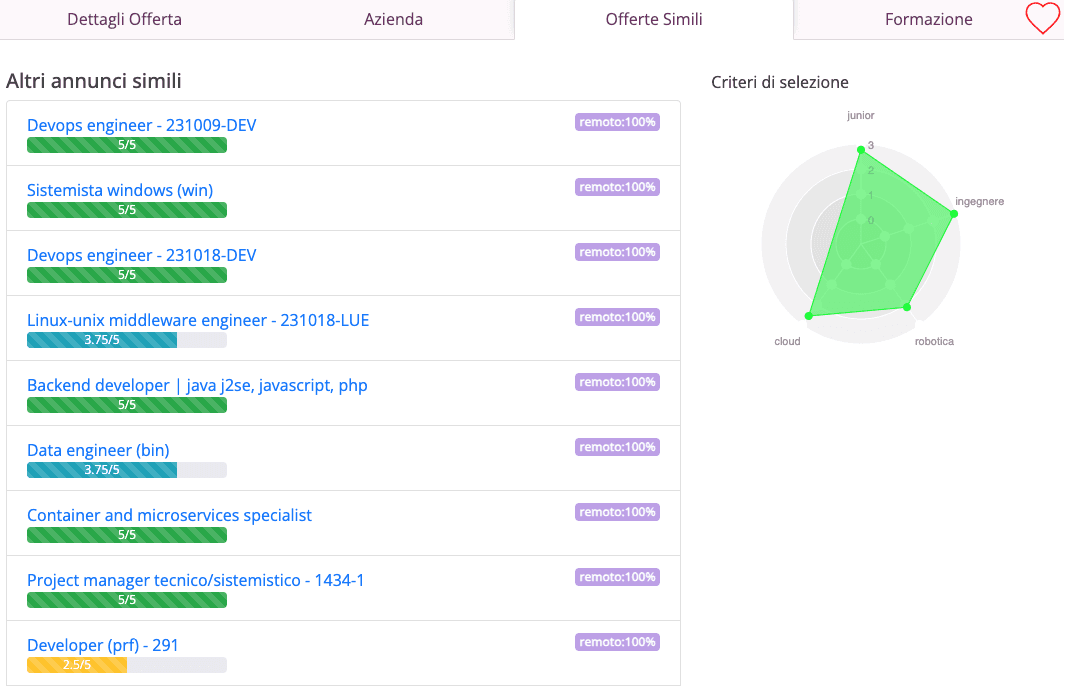Open Sistemista windows (win) listing

(120, 190)
